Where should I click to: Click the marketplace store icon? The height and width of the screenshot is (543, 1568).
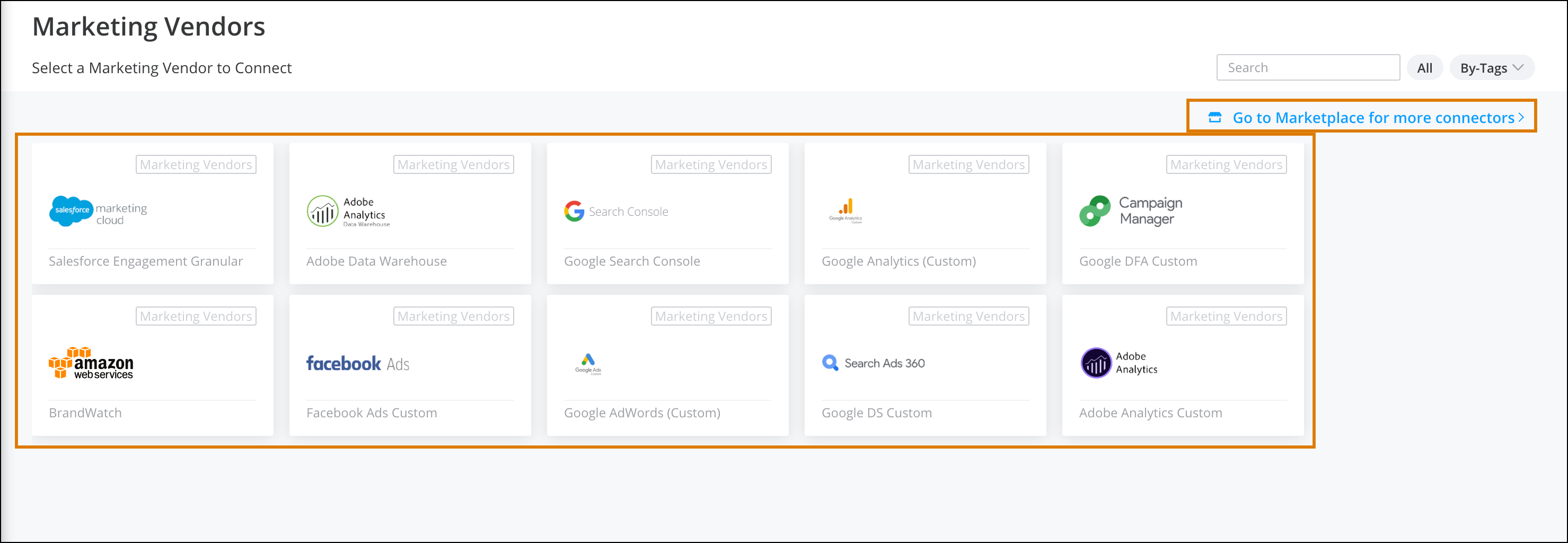(1215, 117)
